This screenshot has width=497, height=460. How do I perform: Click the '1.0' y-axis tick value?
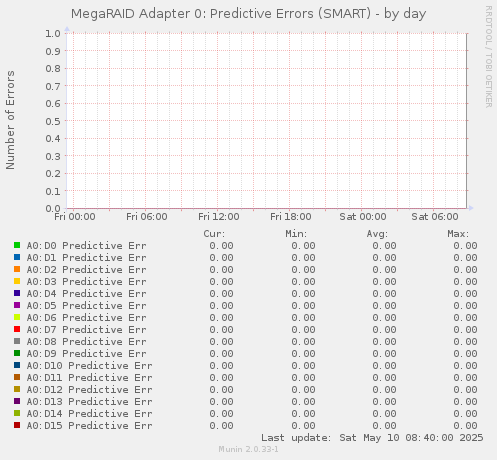[53, 33]
